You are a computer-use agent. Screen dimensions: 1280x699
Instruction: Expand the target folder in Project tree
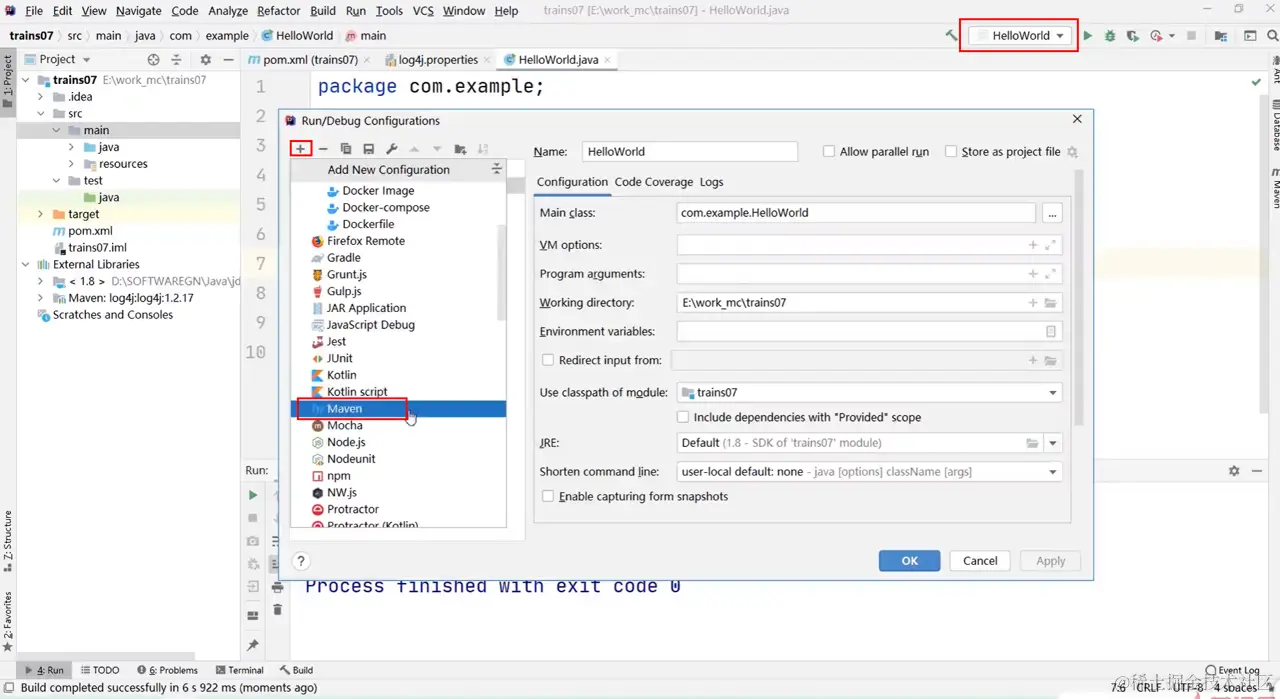coord(40,214)
